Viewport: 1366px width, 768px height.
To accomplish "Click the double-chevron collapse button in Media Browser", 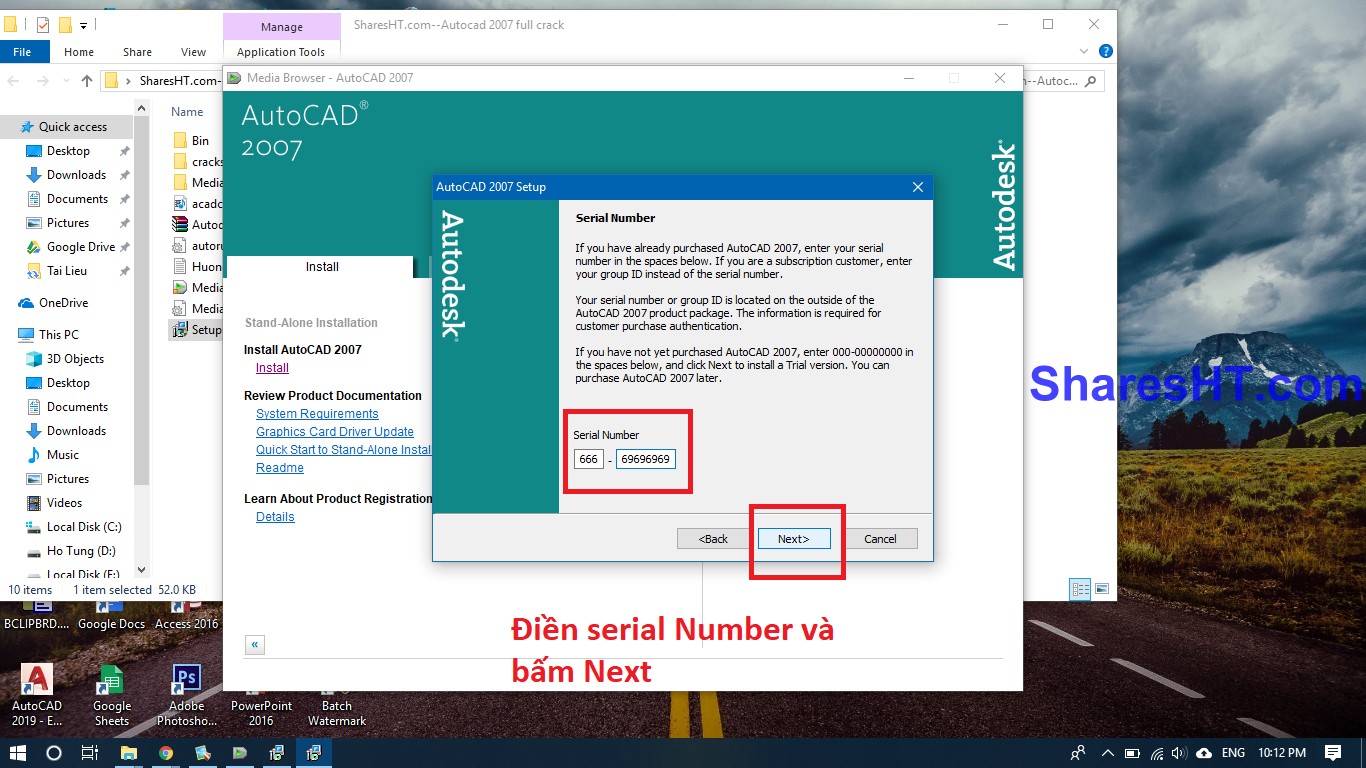I will pyautogui.click(x=255, y=645).
